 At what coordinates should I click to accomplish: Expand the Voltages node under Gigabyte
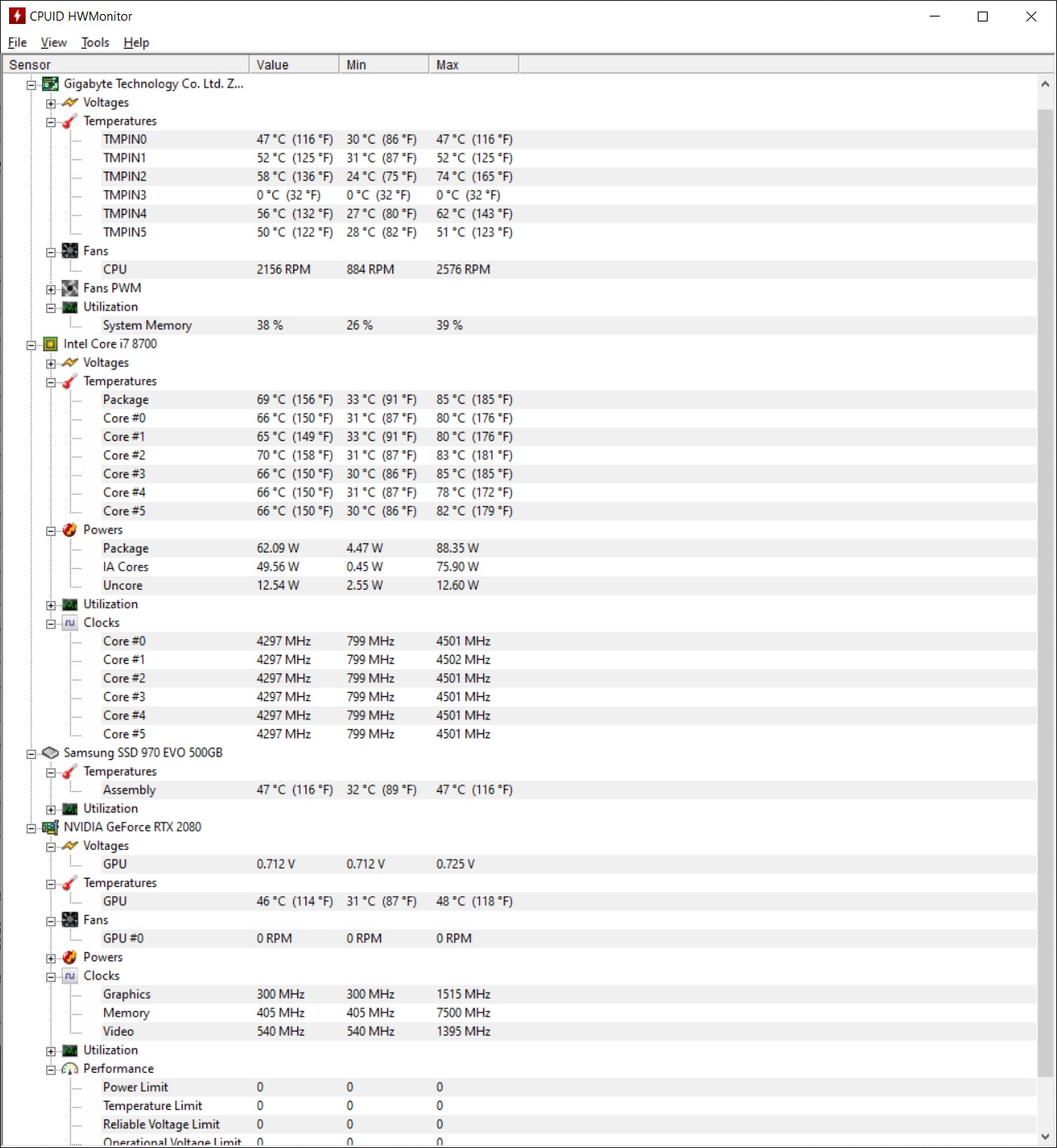[51, 103]
